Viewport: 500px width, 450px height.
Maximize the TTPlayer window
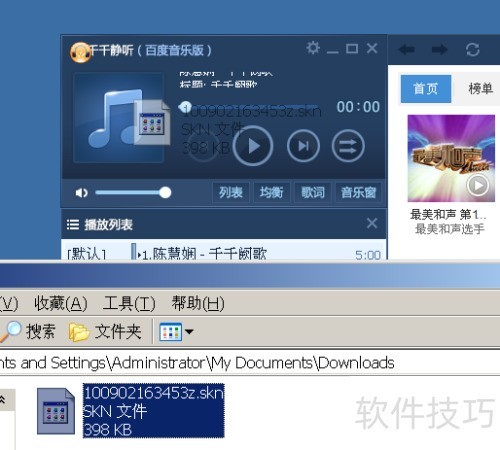click(352, 49)
